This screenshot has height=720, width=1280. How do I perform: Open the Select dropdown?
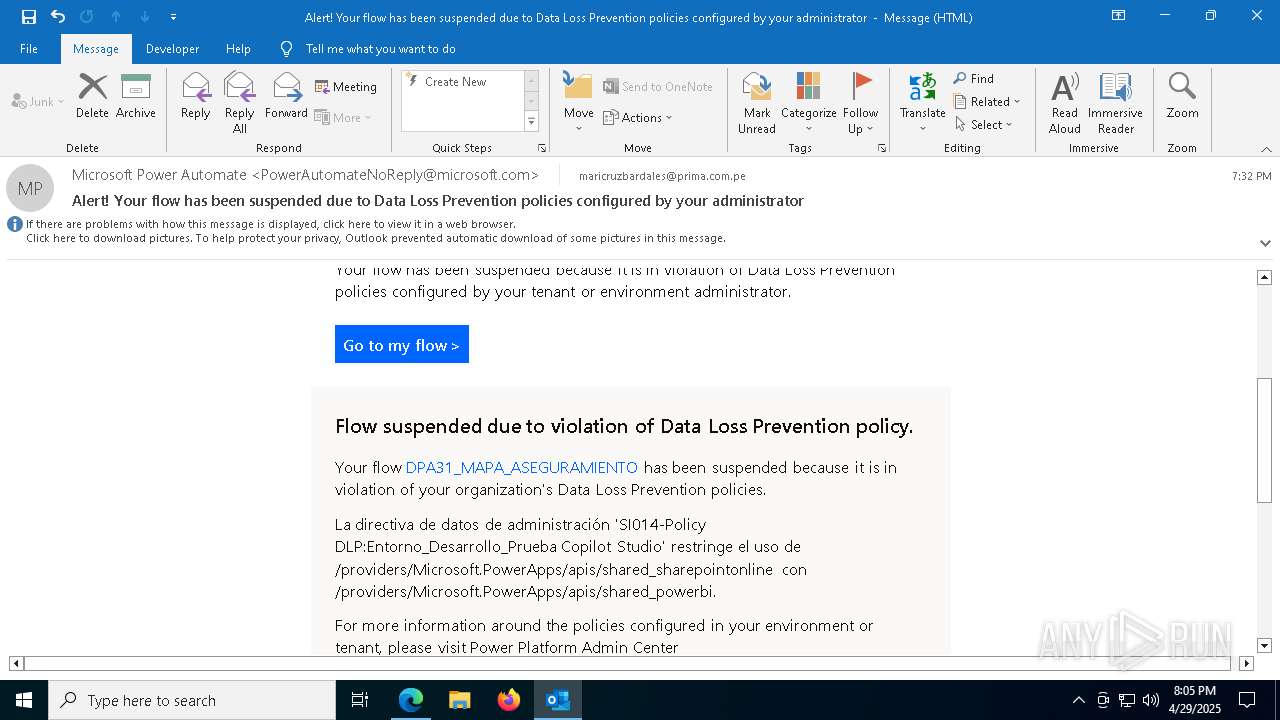click(984, 125)
